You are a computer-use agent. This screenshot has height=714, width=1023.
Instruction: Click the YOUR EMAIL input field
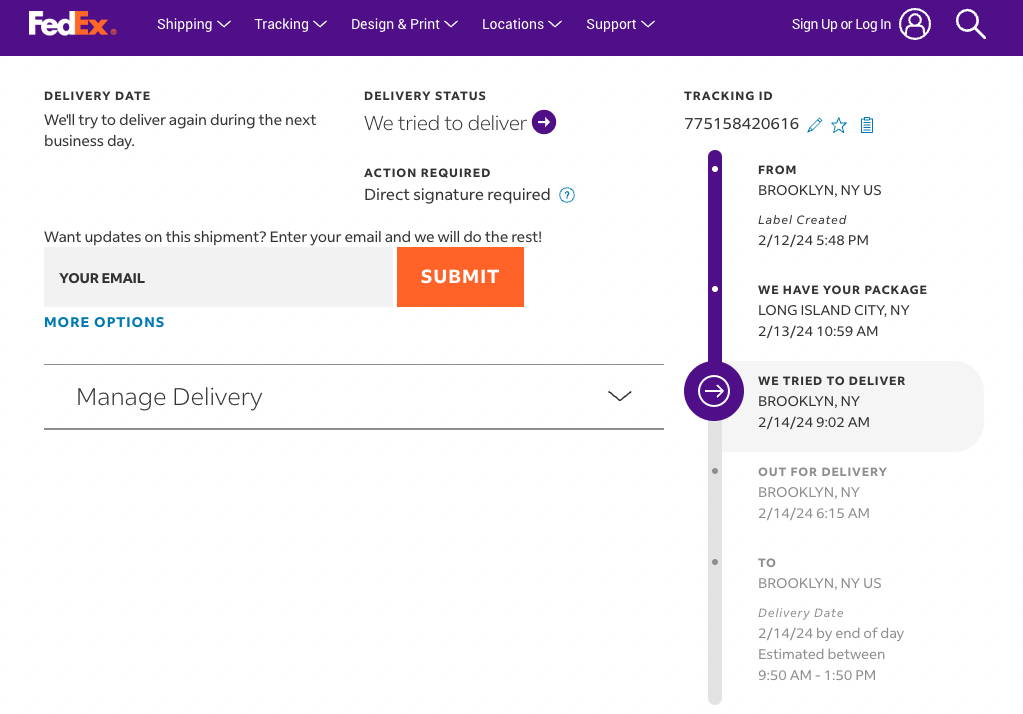pyautogui.click(x=220, y=277)
